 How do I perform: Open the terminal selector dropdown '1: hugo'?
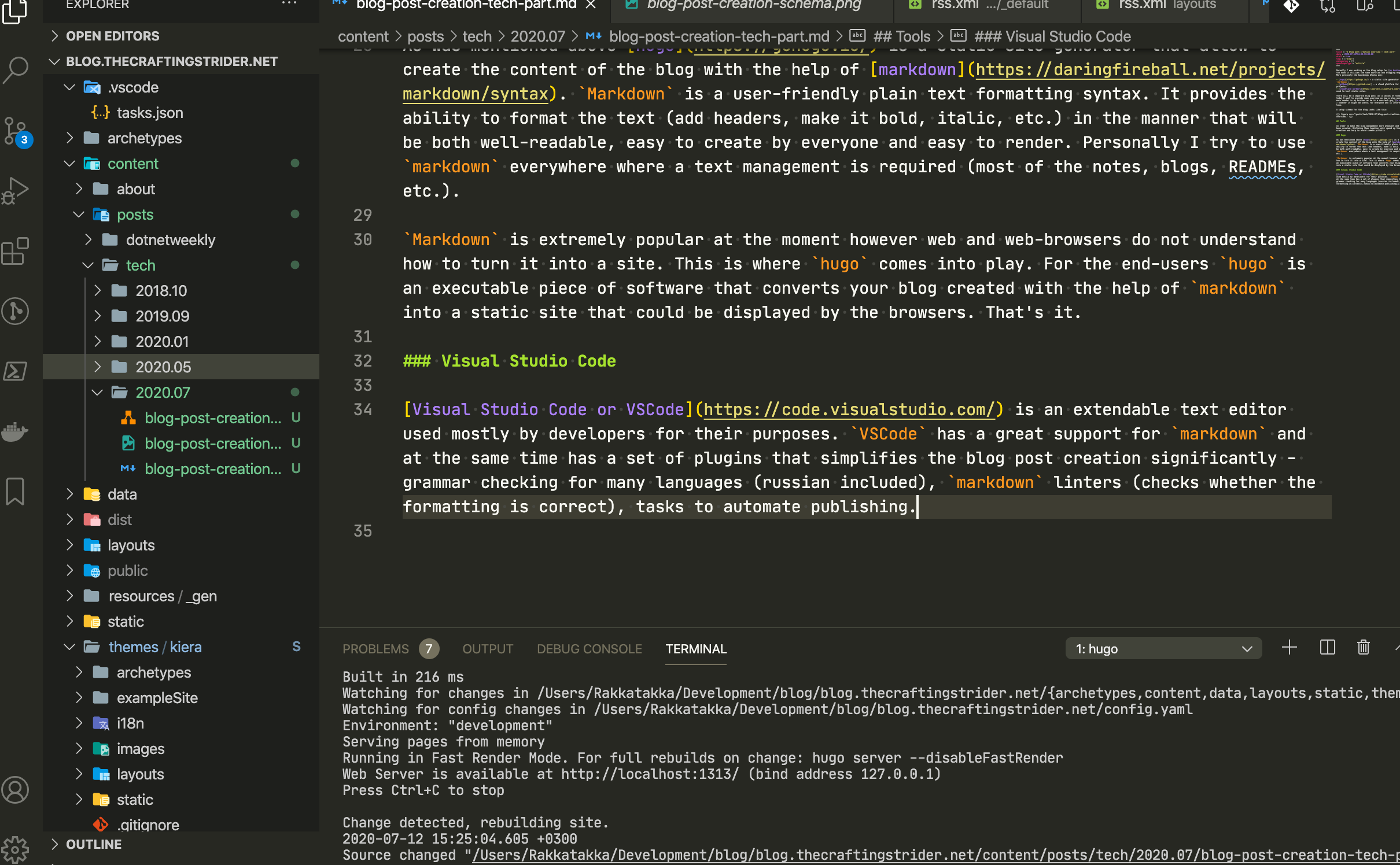pos(1163,648)
